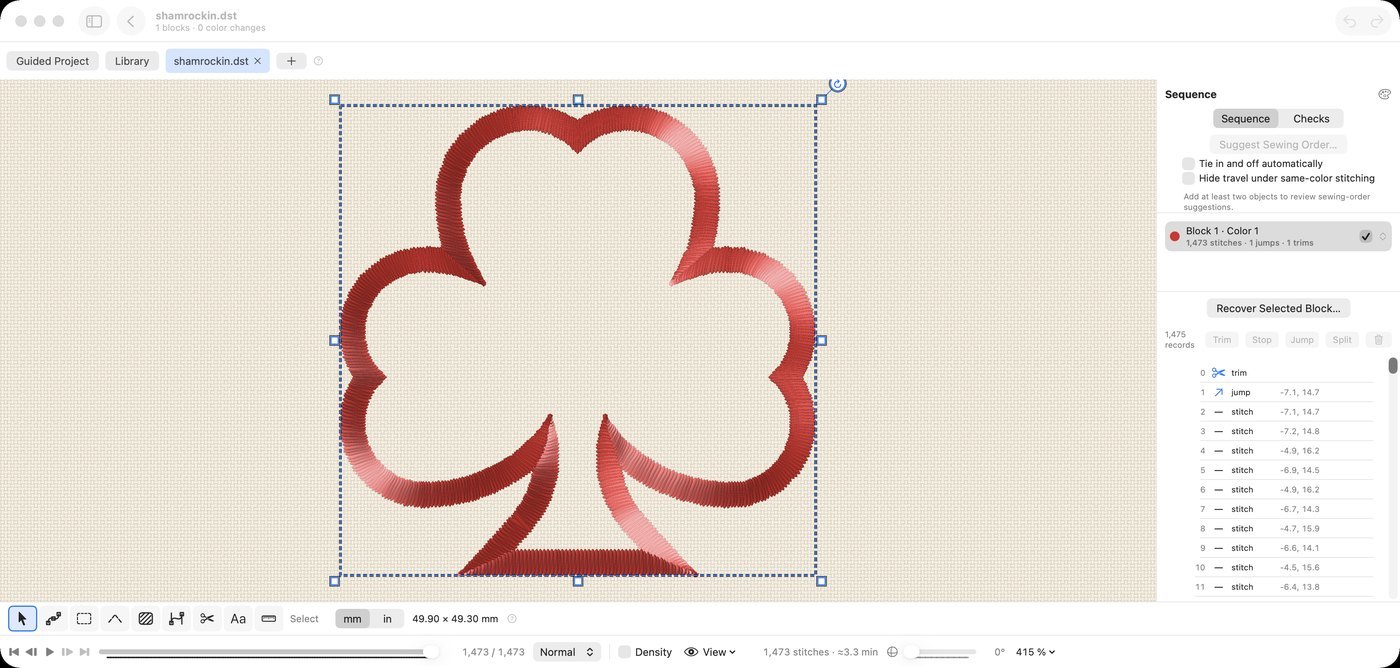Select record 1 jump row
The image size is (1400, 668).
point(1285,392)
